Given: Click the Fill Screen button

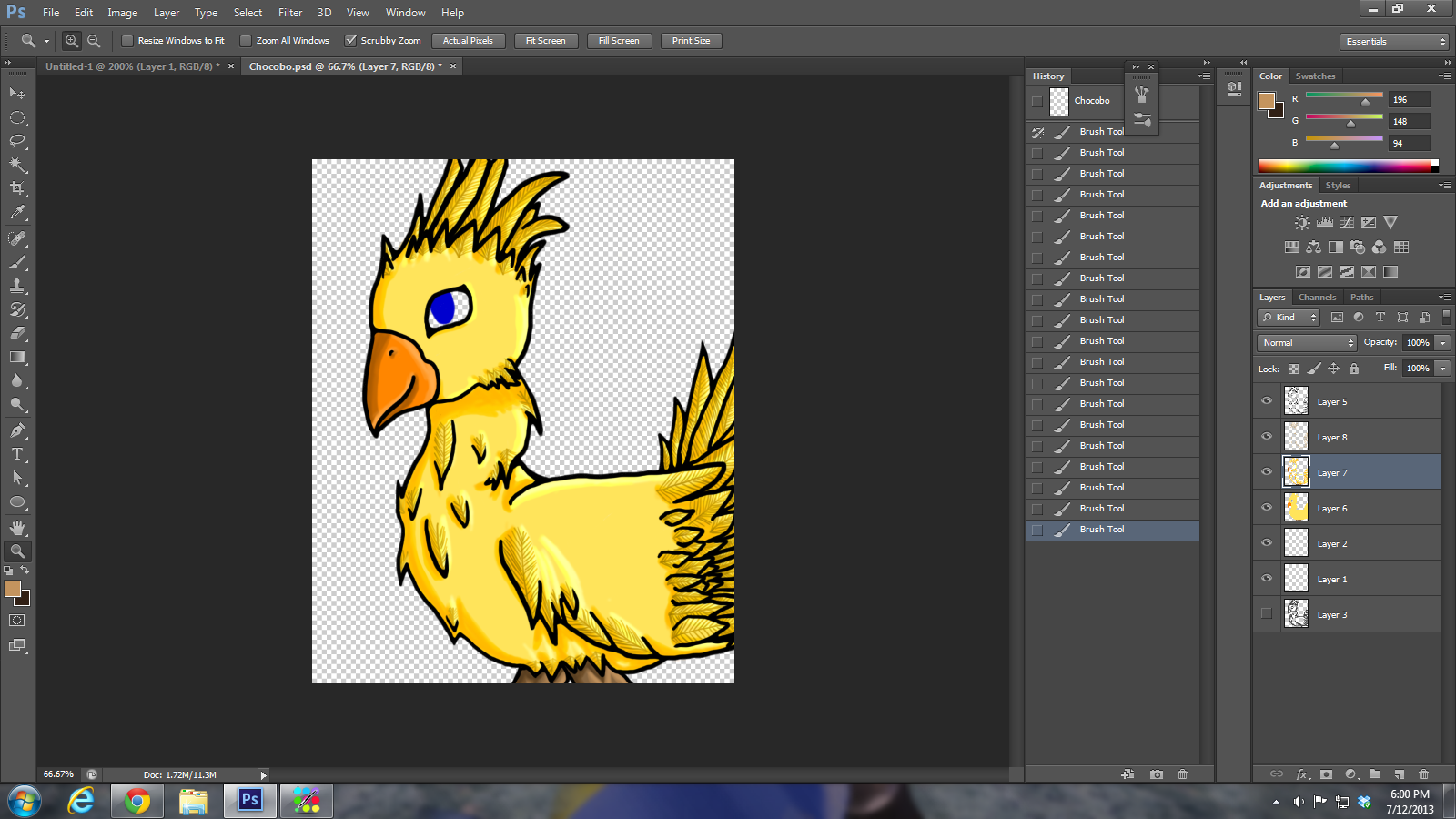Looking at the screenshot, I should 619,41.
